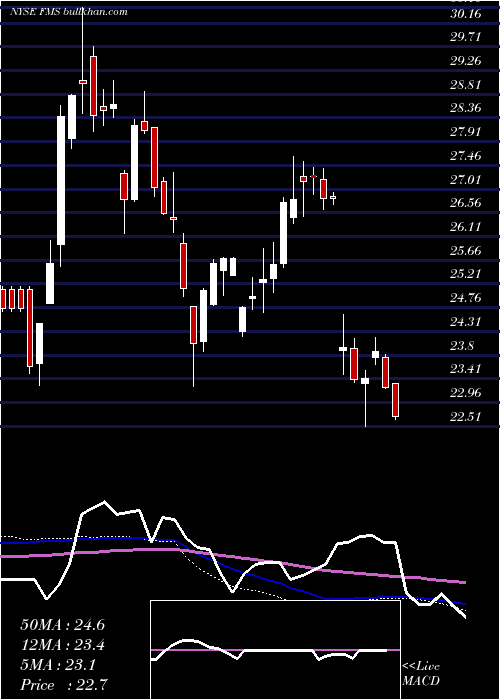Click the 27.91 price axis label
This screenshot has height=700, width=500.
pos(466,131)
